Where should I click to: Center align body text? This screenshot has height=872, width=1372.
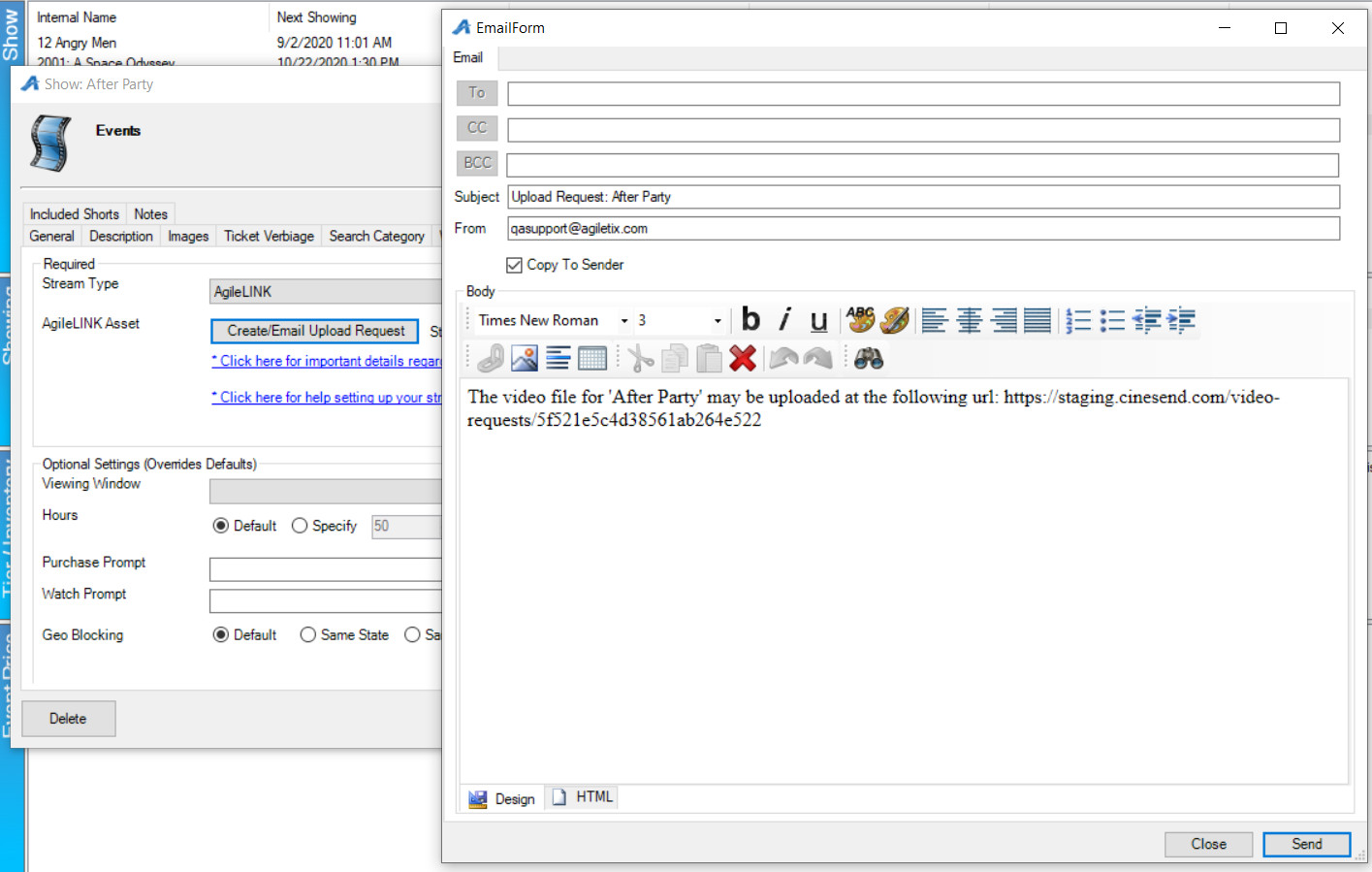[x=970, y=320]
